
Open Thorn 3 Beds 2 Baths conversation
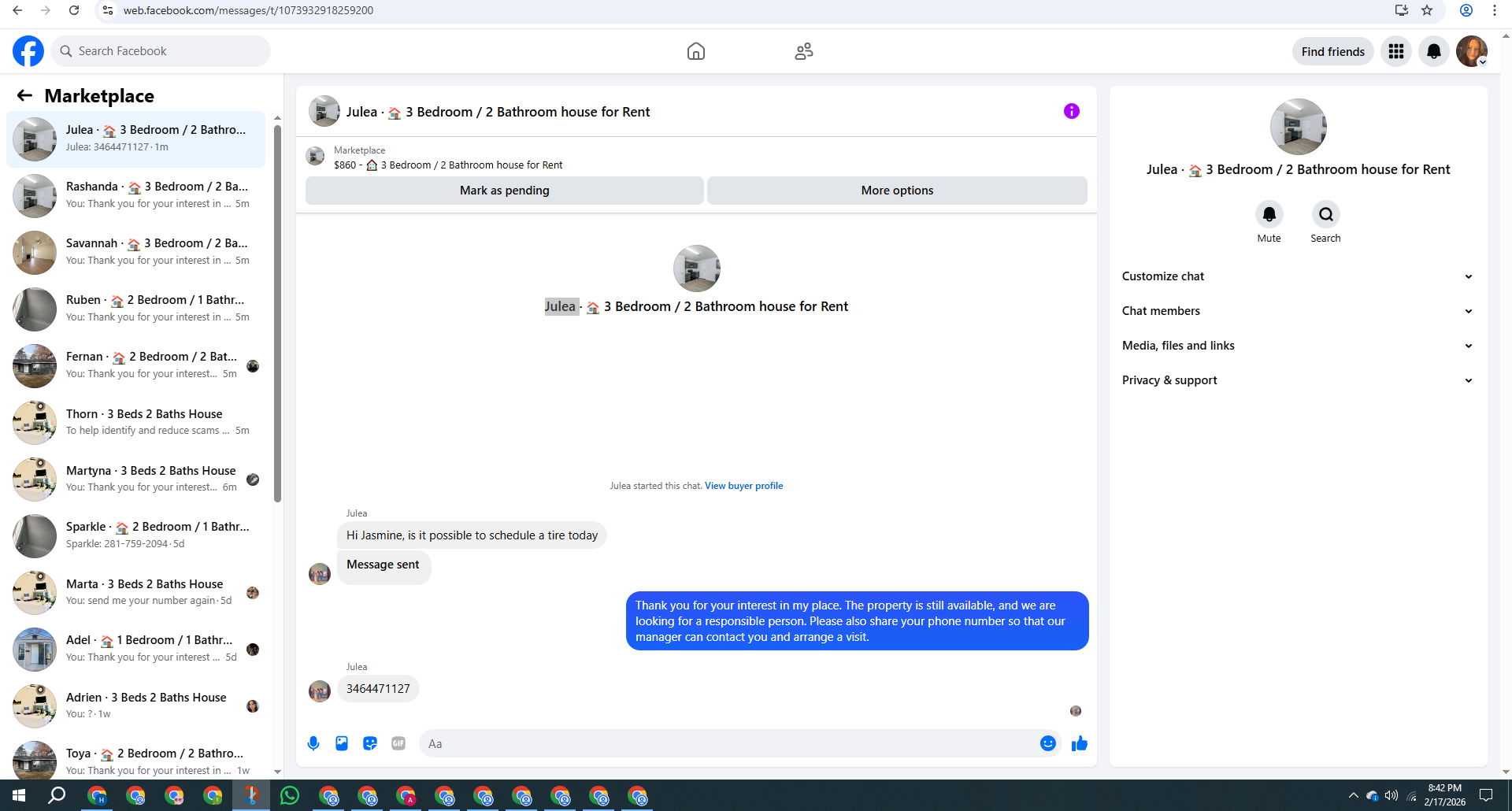click(x=136, y=422)
